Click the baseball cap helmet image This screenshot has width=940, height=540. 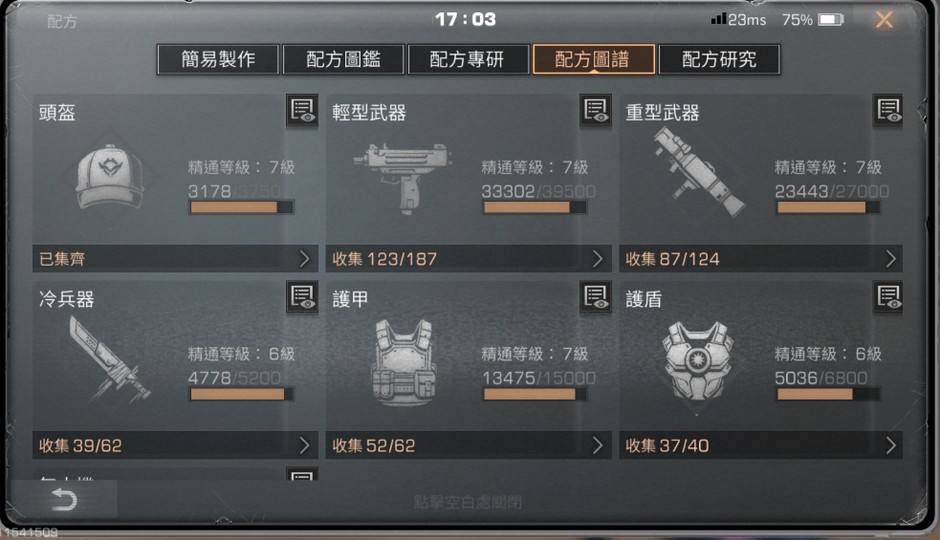click(x=110, y=177)
